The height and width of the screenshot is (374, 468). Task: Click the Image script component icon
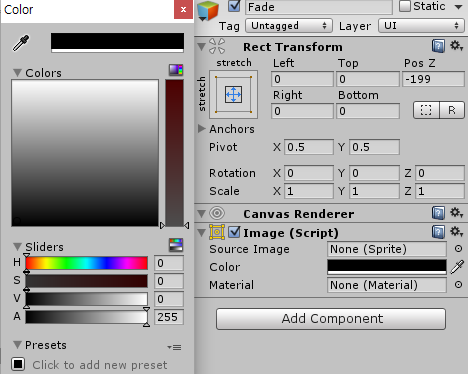click(x=217, y=232)
